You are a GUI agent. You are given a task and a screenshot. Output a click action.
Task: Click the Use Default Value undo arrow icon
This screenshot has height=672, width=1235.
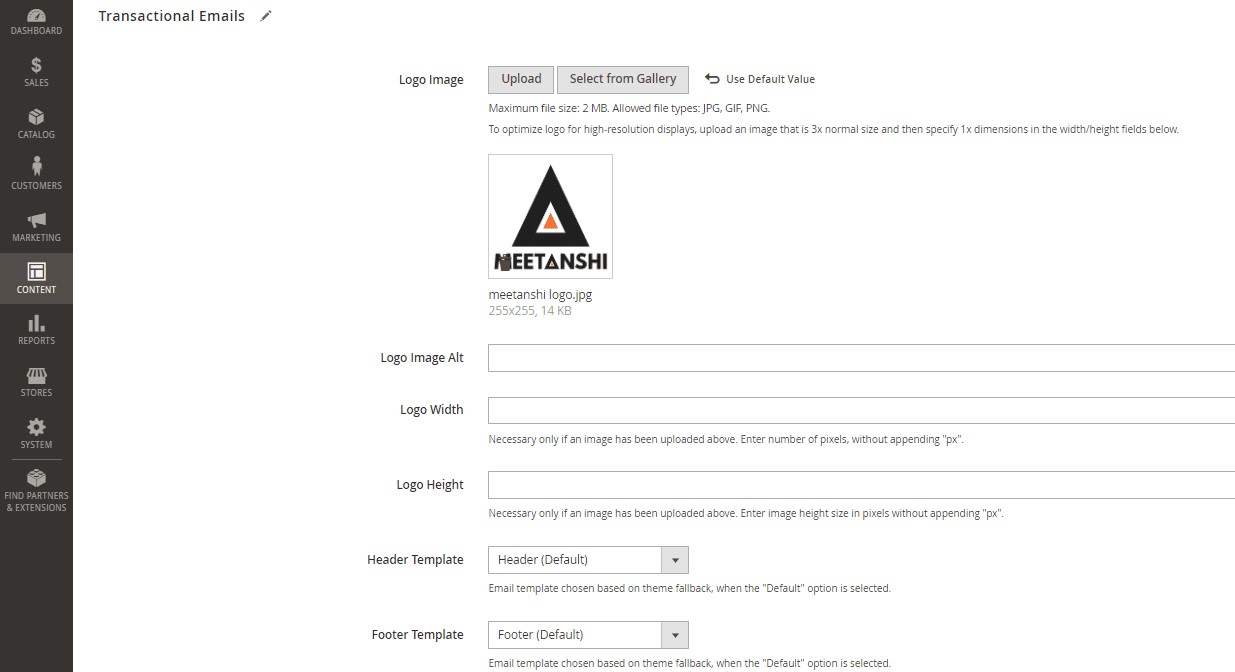click(x=712, y=79)
